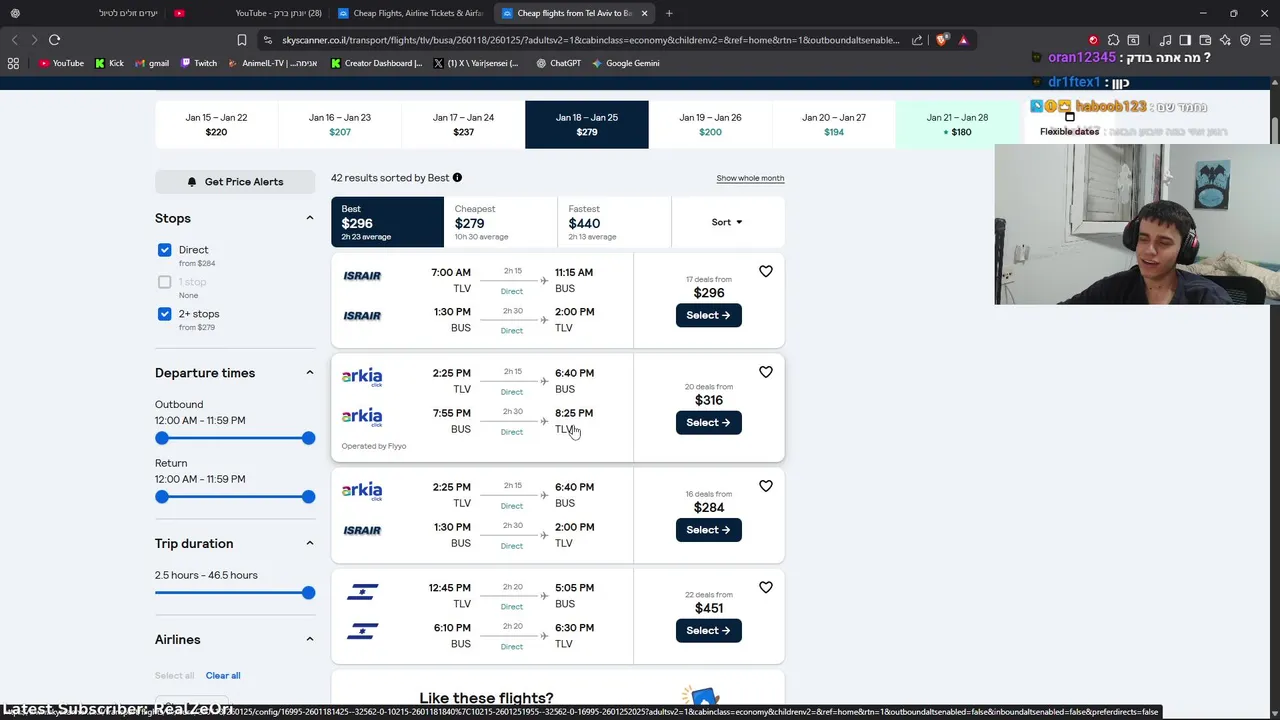This screenshot has height=720, width=1280.
Task: Open the Brave VPN shield icon
Action: pos(1245,40)
